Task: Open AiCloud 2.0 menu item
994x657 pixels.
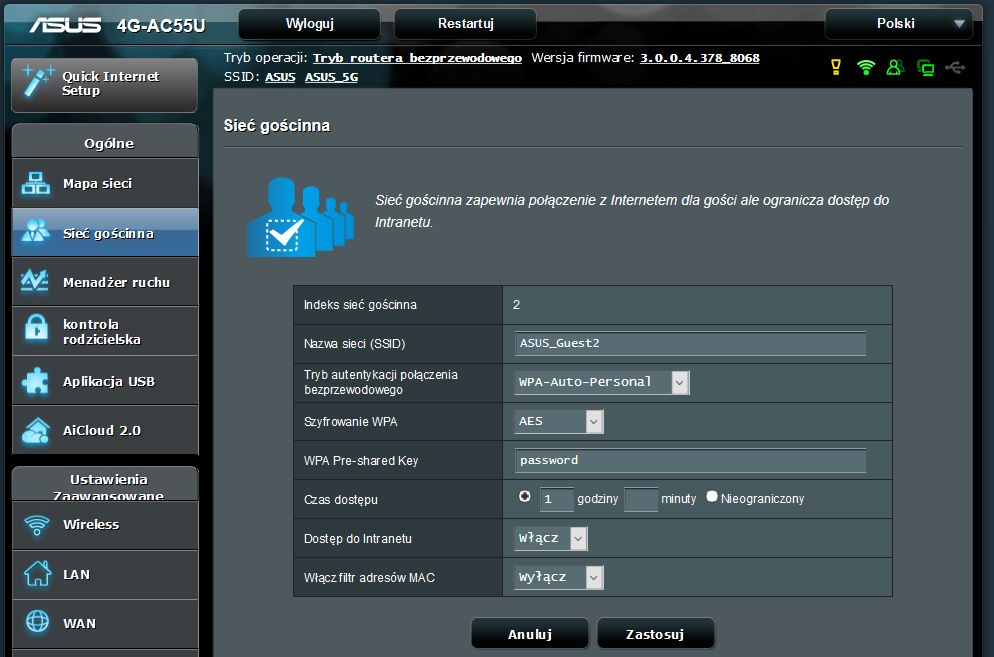Action: pos(105,431)
